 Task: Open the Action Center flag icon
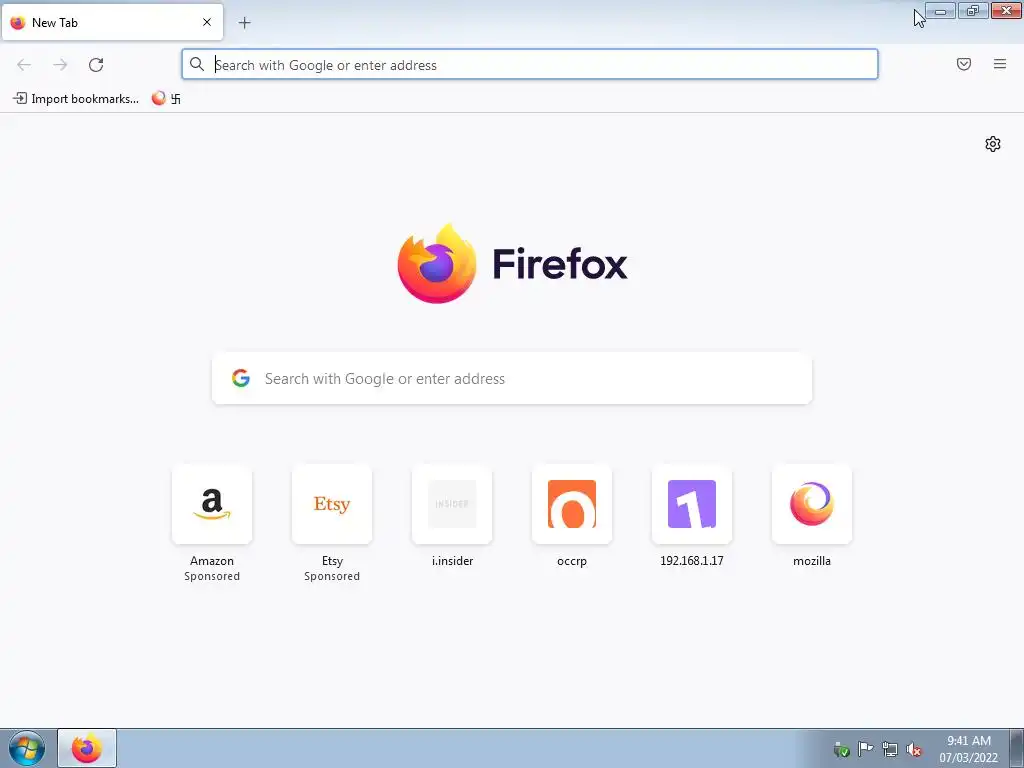tap(865, 749)
